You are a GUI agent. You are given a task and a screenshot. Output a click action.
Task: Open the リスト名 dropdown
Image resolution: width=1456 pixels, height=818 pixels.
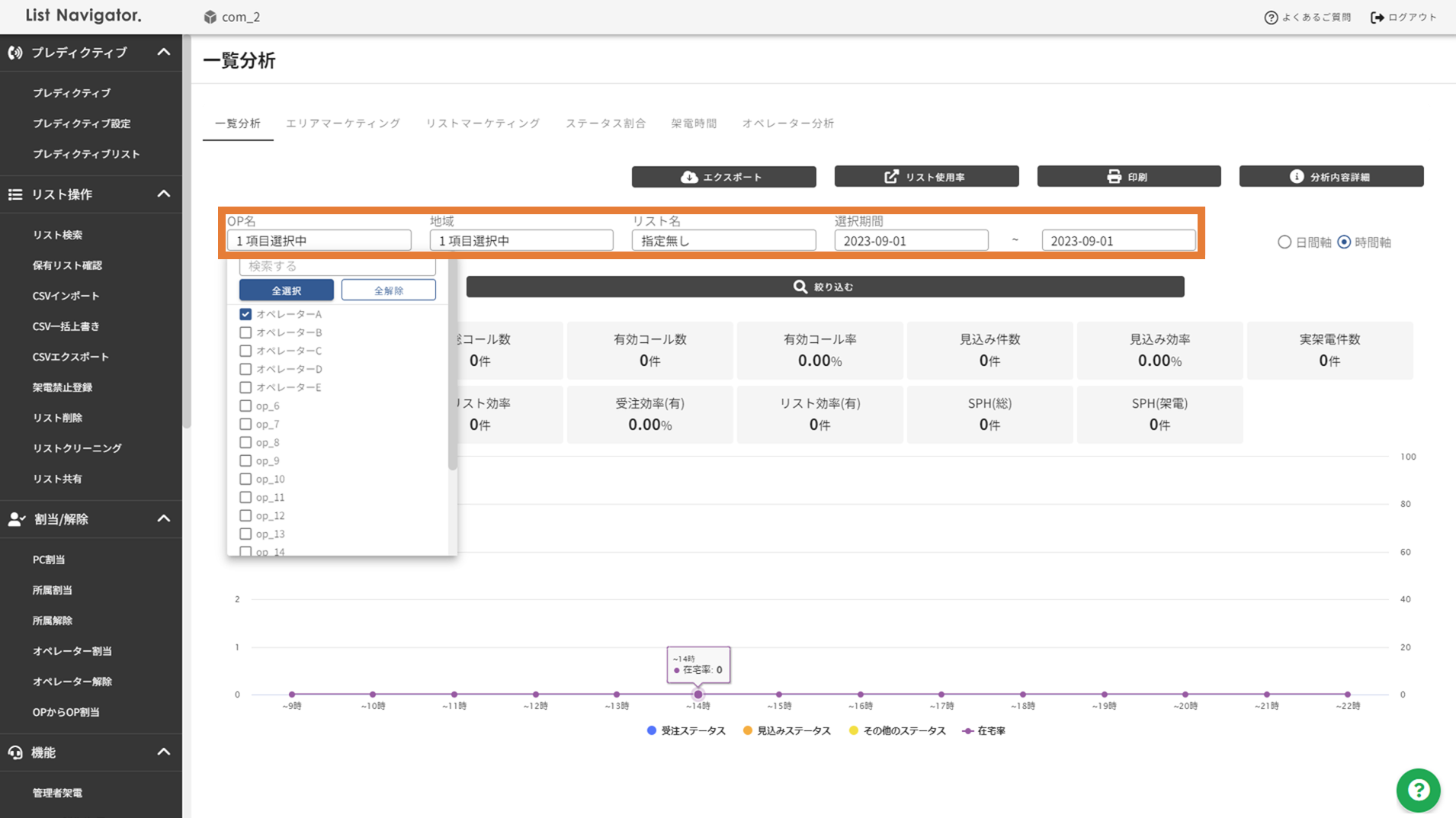click(x=723, y=241)
